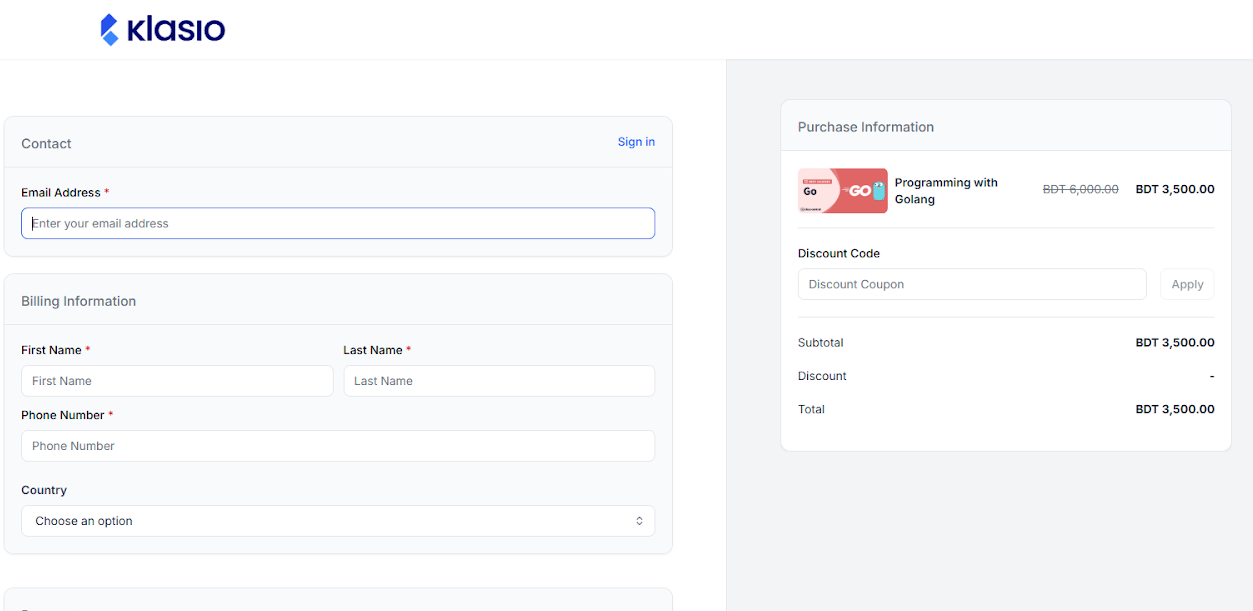1253x611 pixels.
Task: Focus the Discount Coupon input field
Action: pos(972,284)
